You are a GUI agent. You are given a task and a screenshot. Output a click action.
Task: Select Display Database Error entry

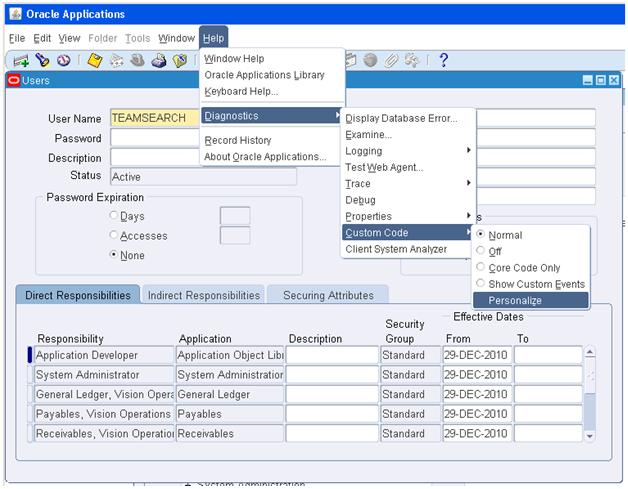pyautogui.click(x=408, y=119)
